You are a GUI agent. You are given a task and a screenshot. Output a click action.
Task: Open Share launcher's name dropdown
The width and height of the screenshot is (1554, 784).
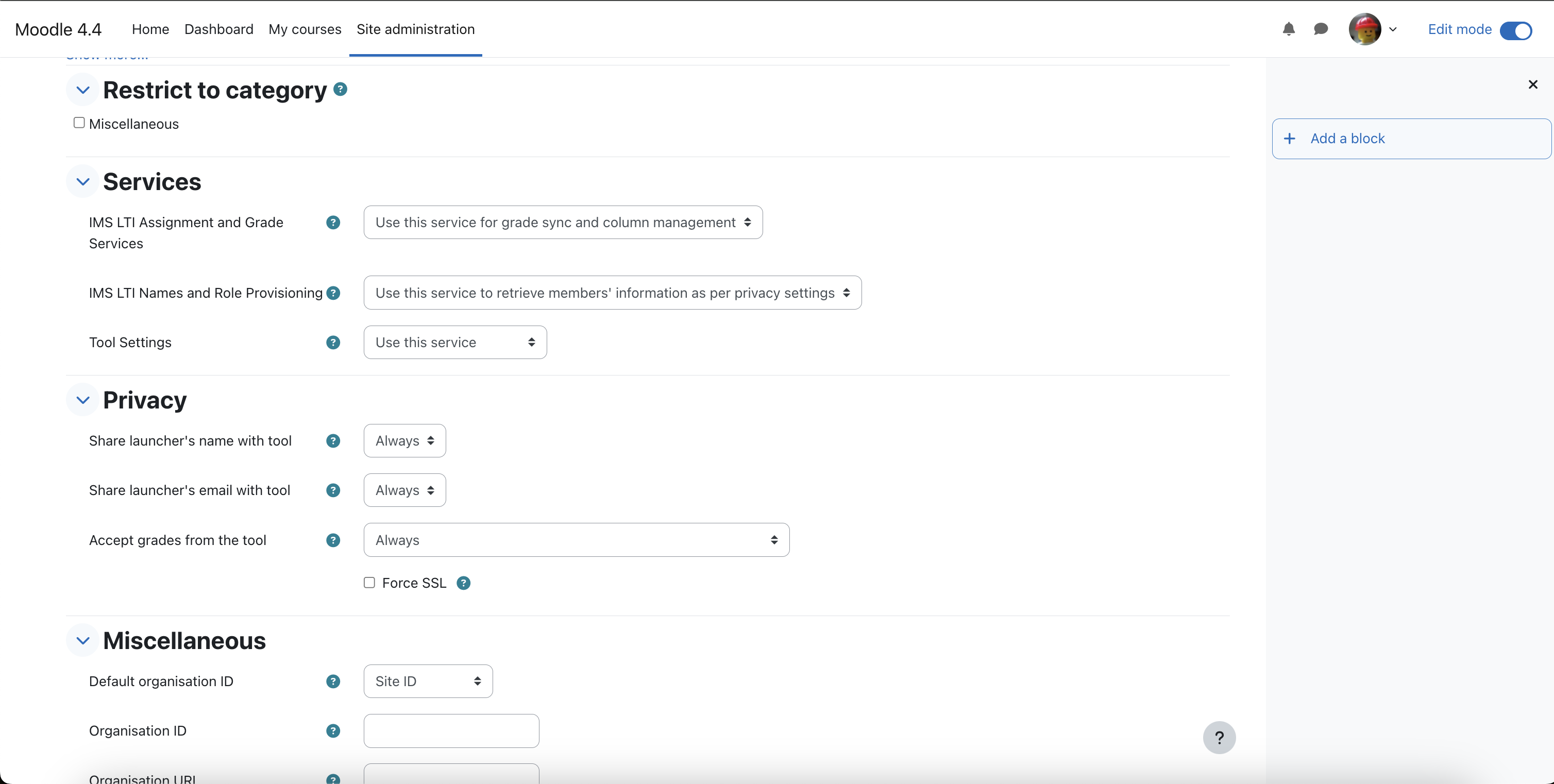pyautogui.click(x=405, y=441)
